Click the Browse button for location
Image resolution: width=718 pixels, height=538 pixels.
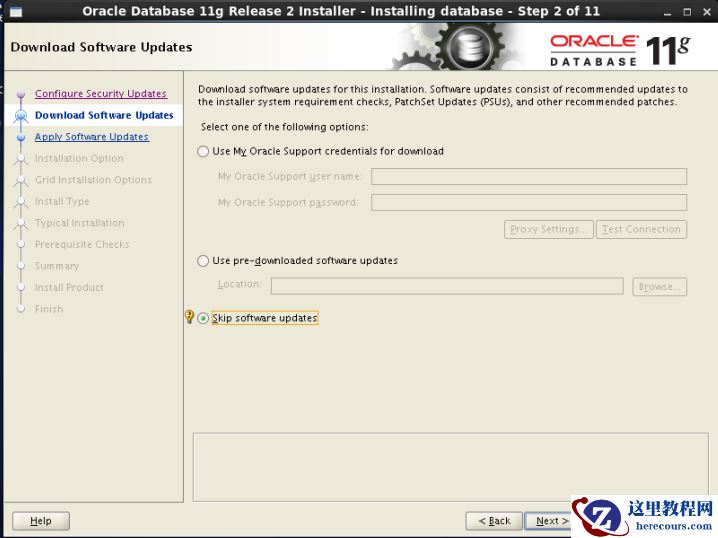coord(659,287)
